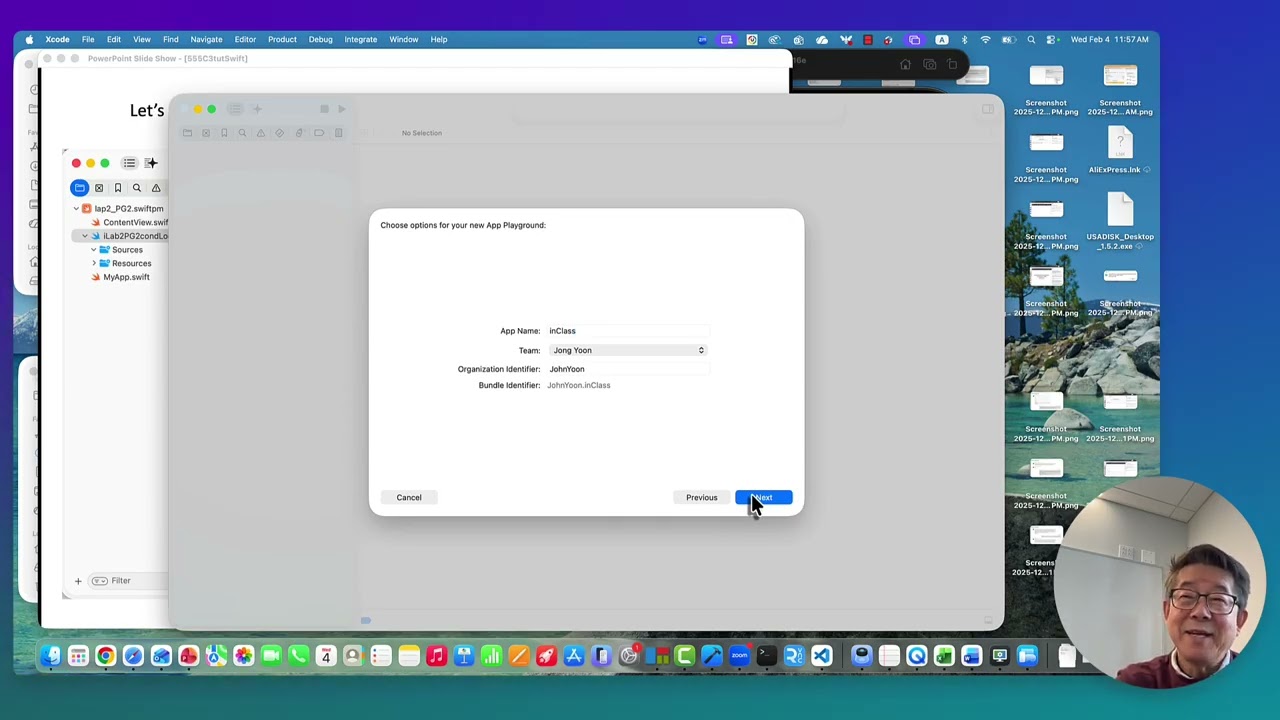
Task: Open the Issue navigator warning icon
Action: 156,188
